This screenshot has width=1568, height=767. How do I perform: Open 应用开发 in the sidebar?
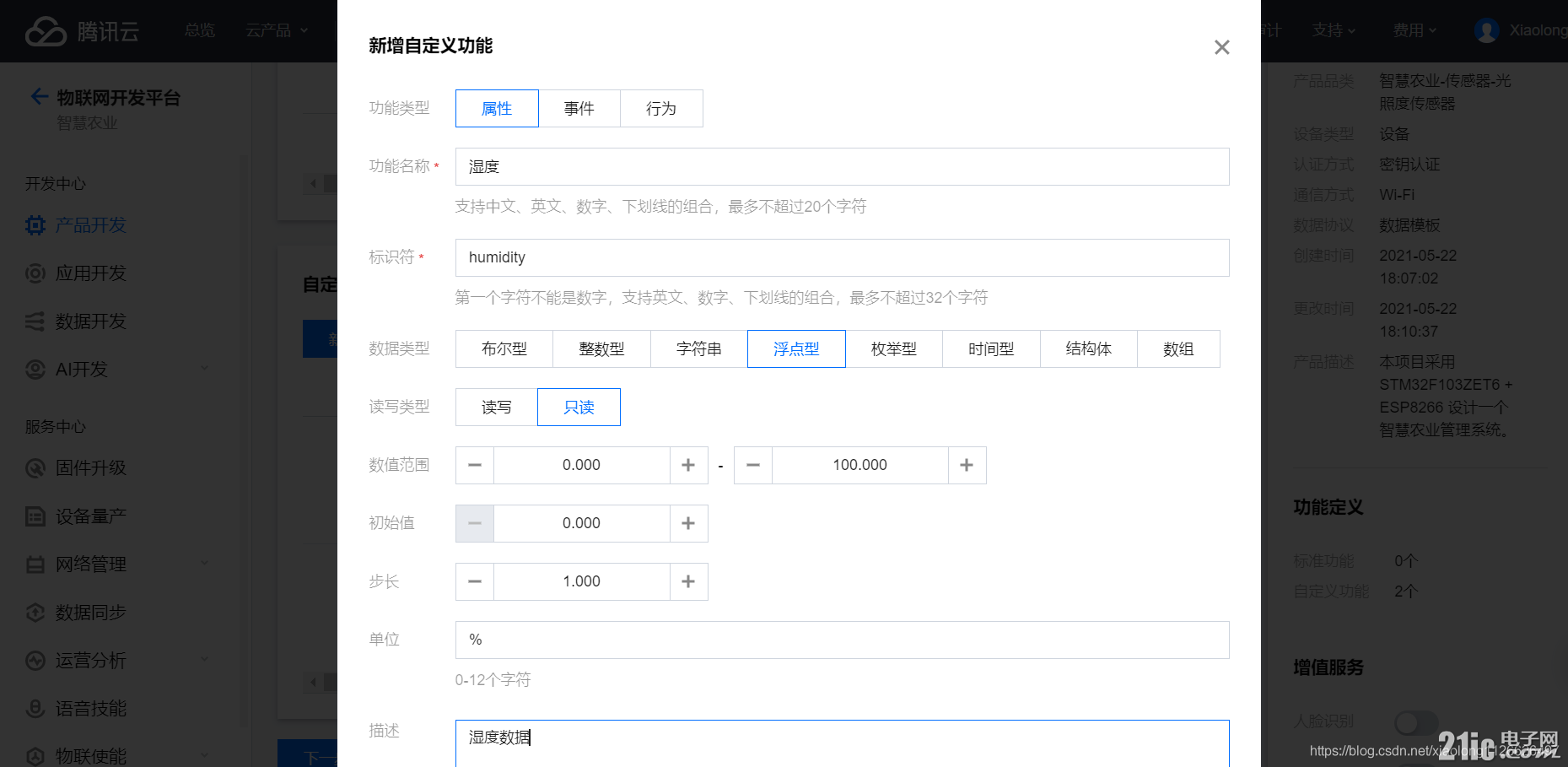click(x=91, y=273)
